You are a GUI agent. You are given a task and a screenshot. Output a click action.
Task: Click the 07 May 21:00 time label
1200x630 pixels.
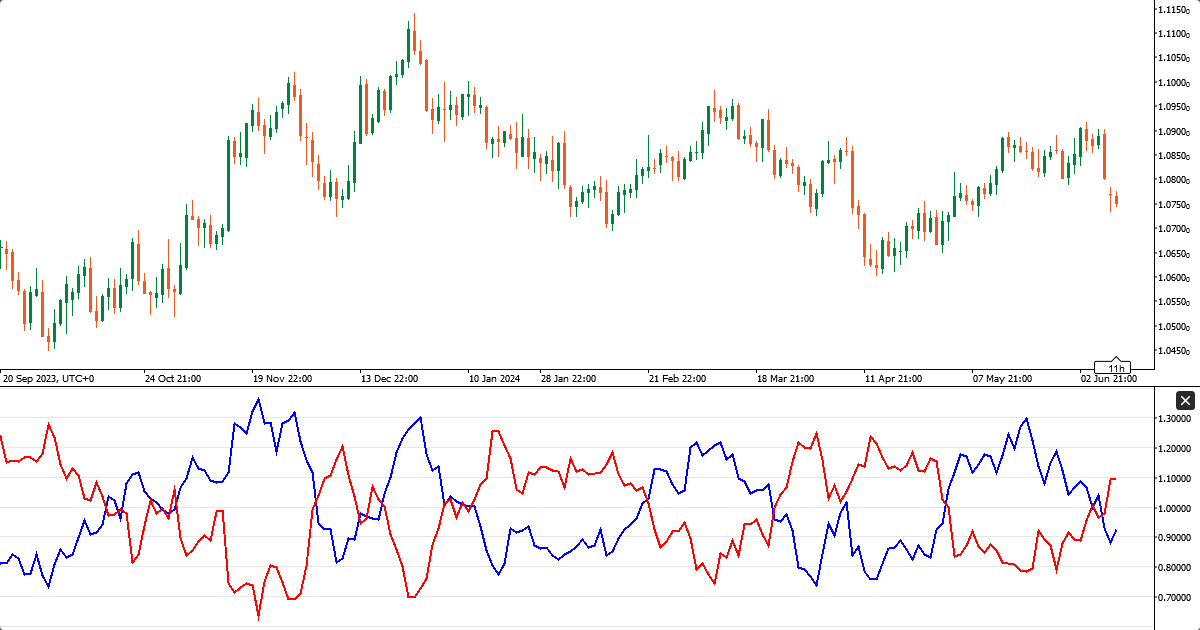click(1002, 379)
